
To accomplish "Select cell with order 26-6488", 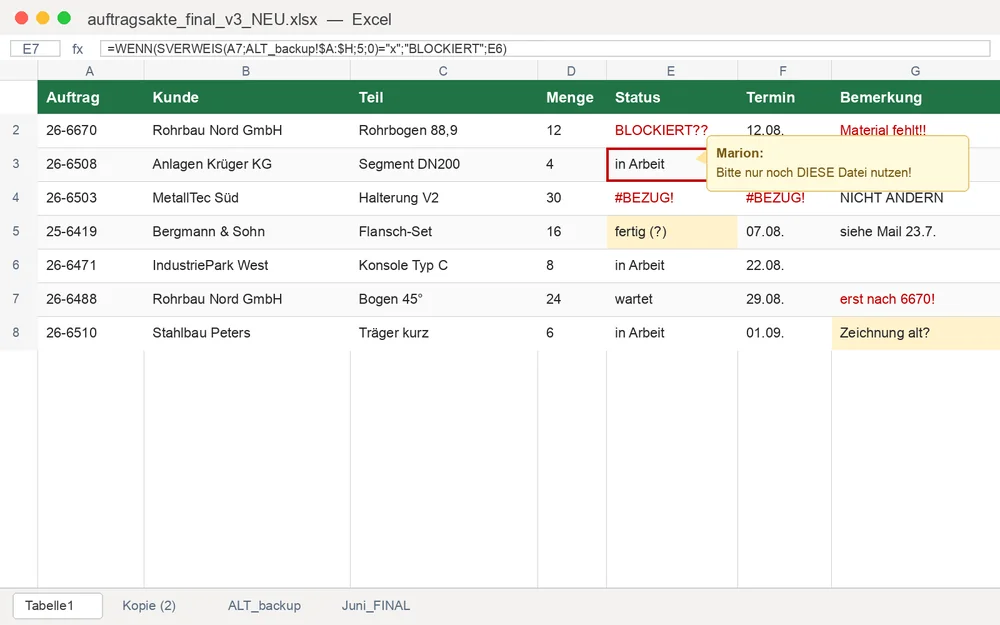I will pyautogui.click(x=91, y=299).
